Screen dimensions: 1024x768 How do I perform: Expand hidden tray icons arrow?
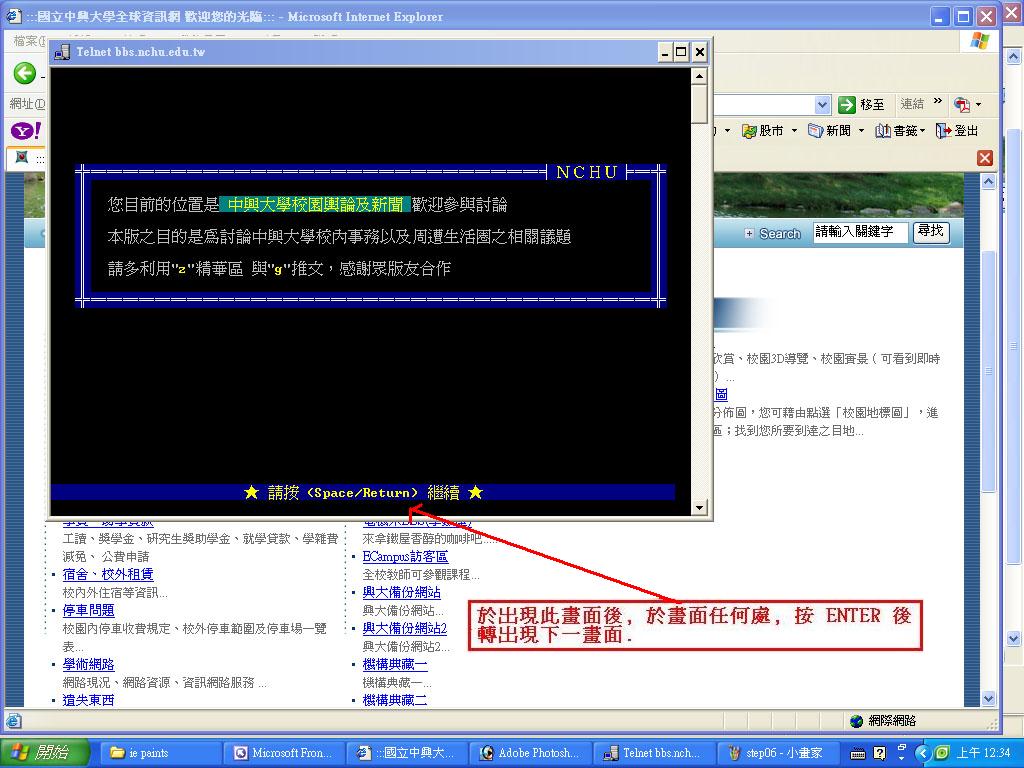[922, 754]
